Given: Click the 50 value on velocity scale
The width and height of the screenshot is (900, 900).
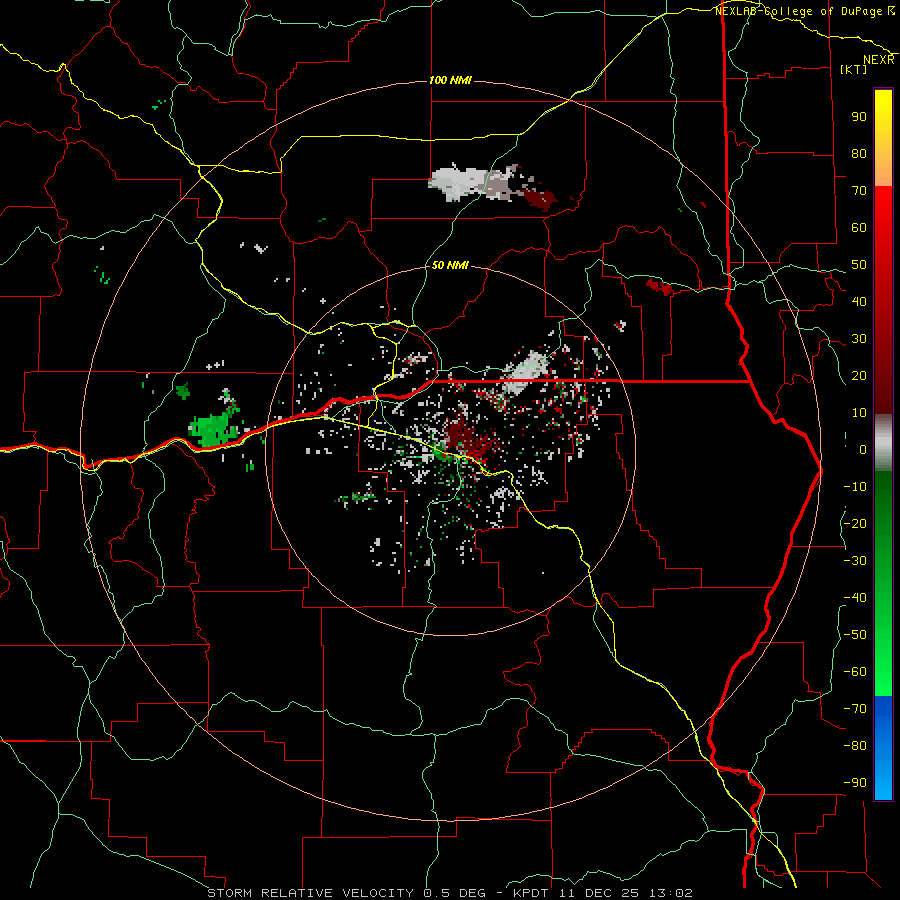Looking at the screenshot, I should point(859,265).
